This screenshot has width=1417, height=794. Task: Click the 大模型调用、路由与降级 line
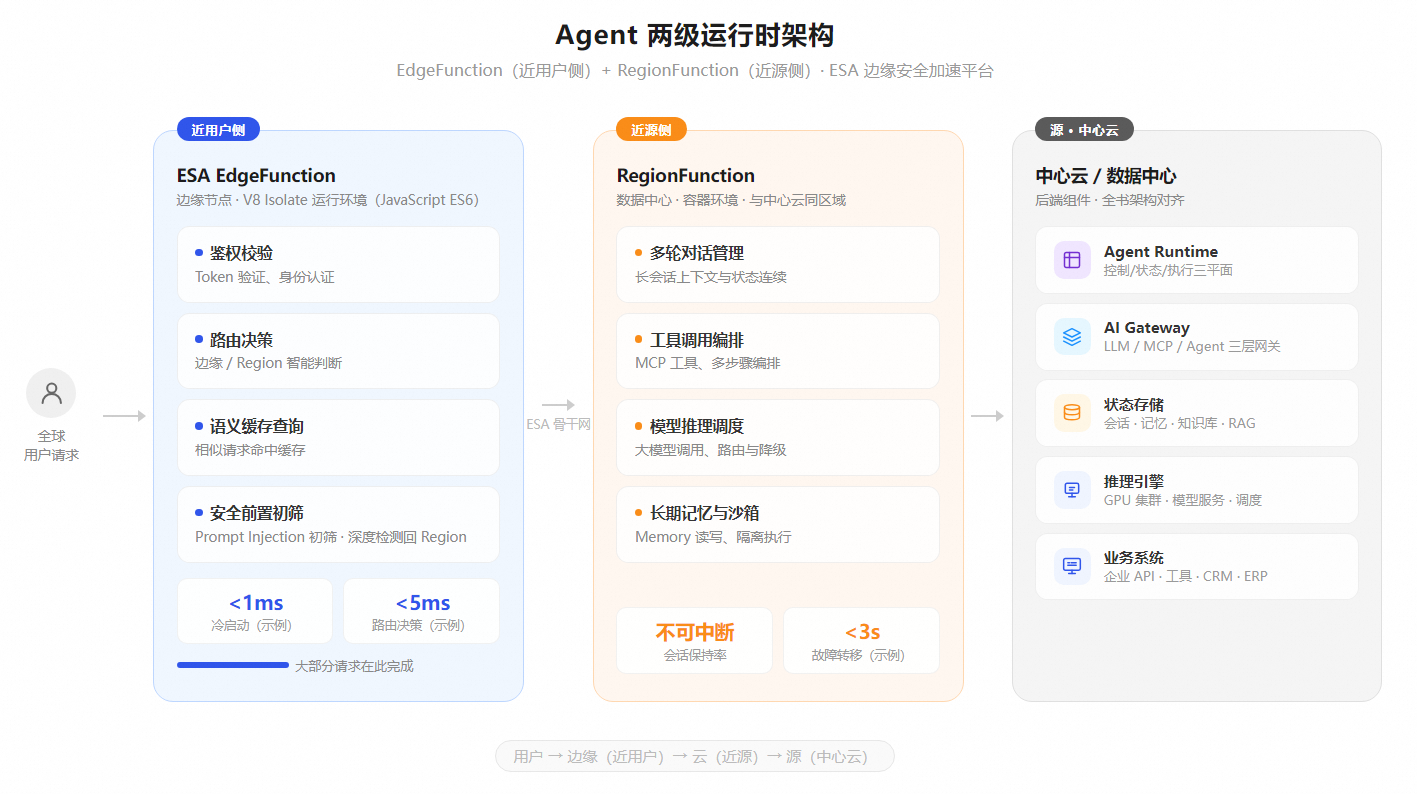point(711,450)
